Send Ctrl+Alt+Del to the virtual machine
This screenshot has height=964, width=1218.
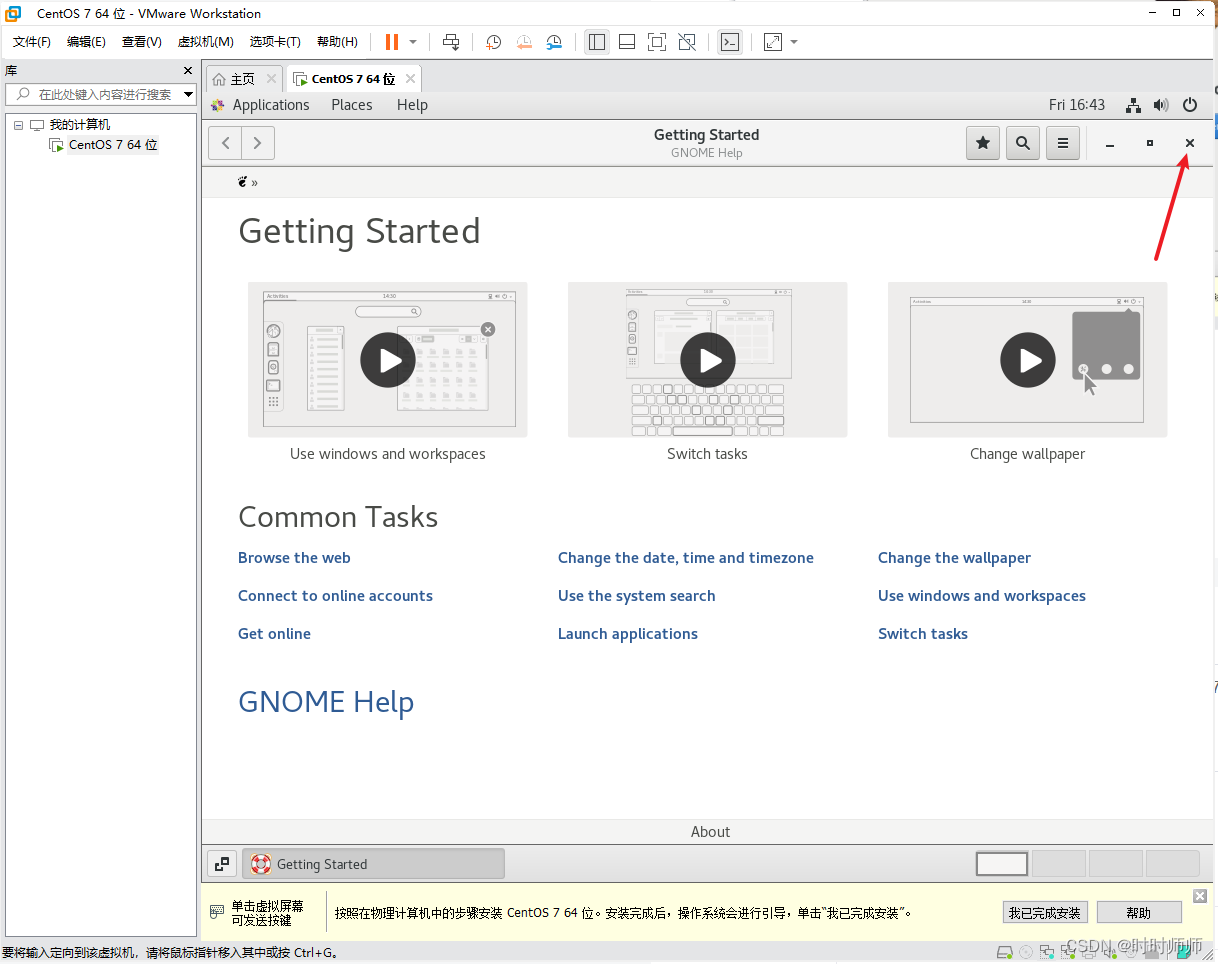pyautogui.click(x=451, y=42)
